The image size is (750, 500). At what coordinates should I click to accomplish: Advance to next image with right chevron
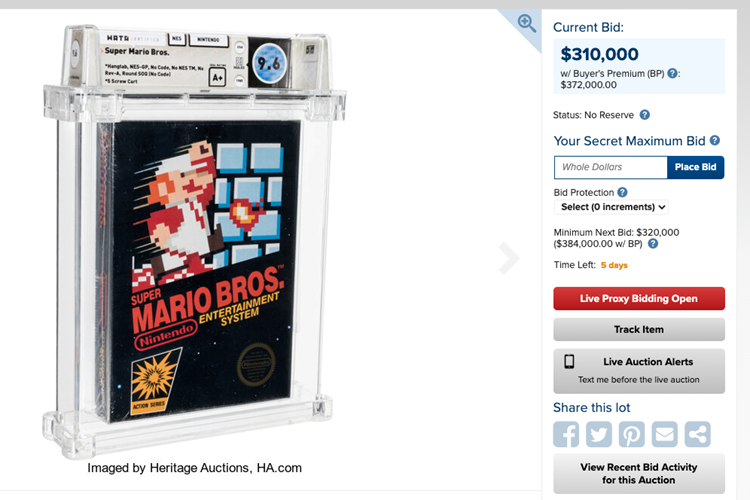point(508,258)
